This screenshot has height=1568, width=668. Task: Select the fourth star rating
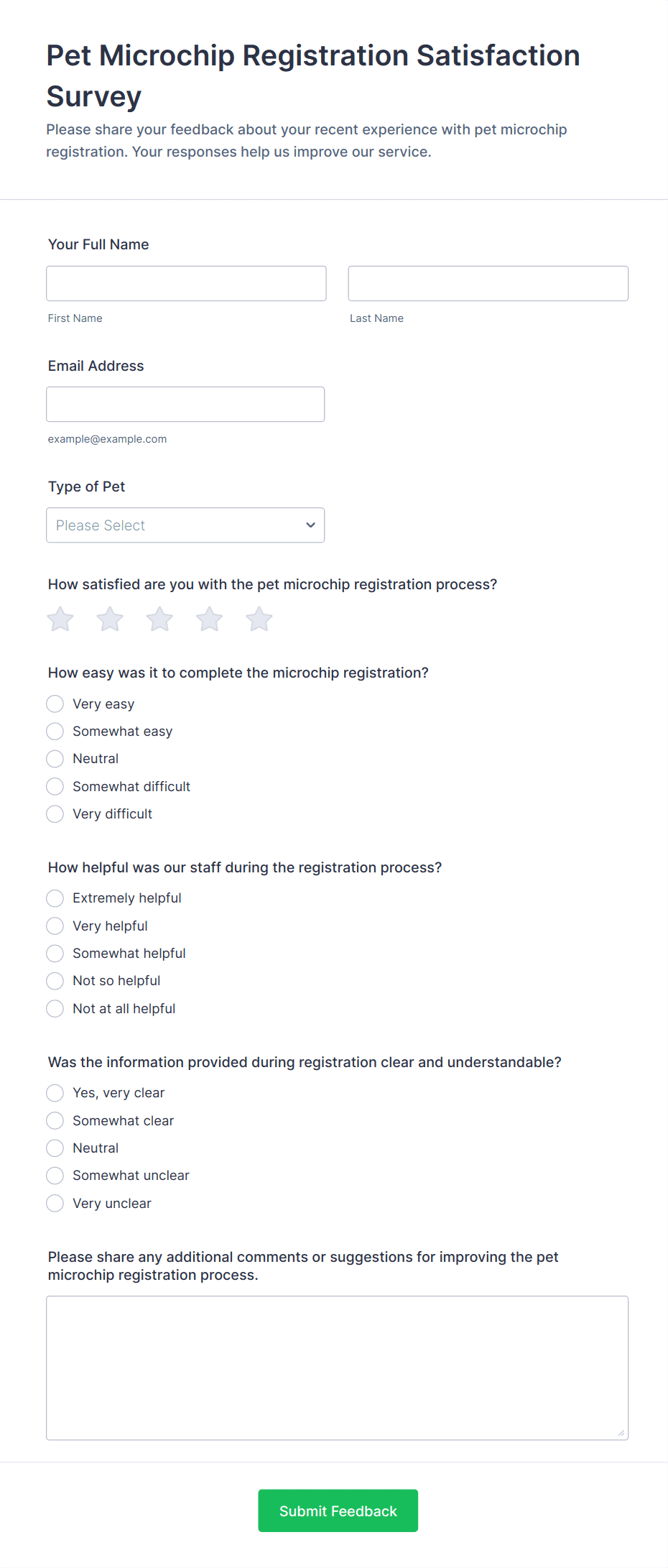coord(209,618)
